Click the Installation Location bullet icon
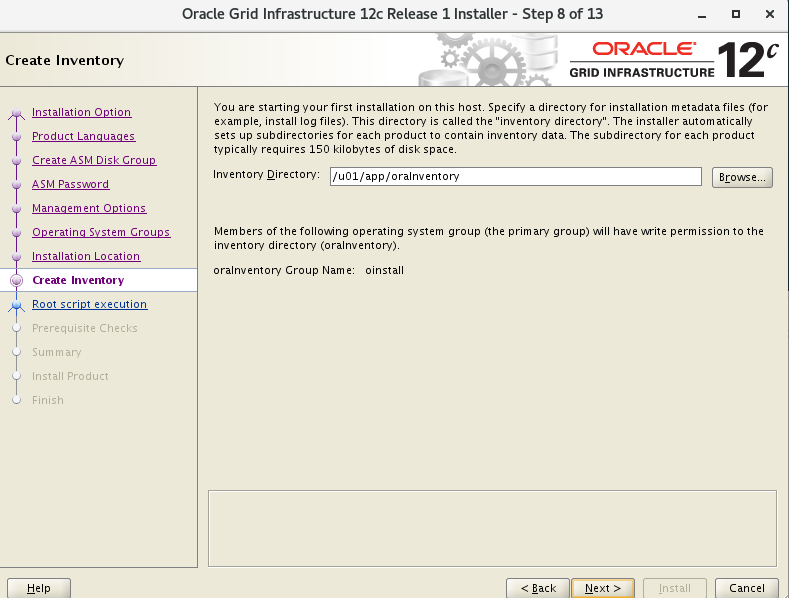Screen dimensions: 789x598 pyautogui.click(x=17, y=257)
